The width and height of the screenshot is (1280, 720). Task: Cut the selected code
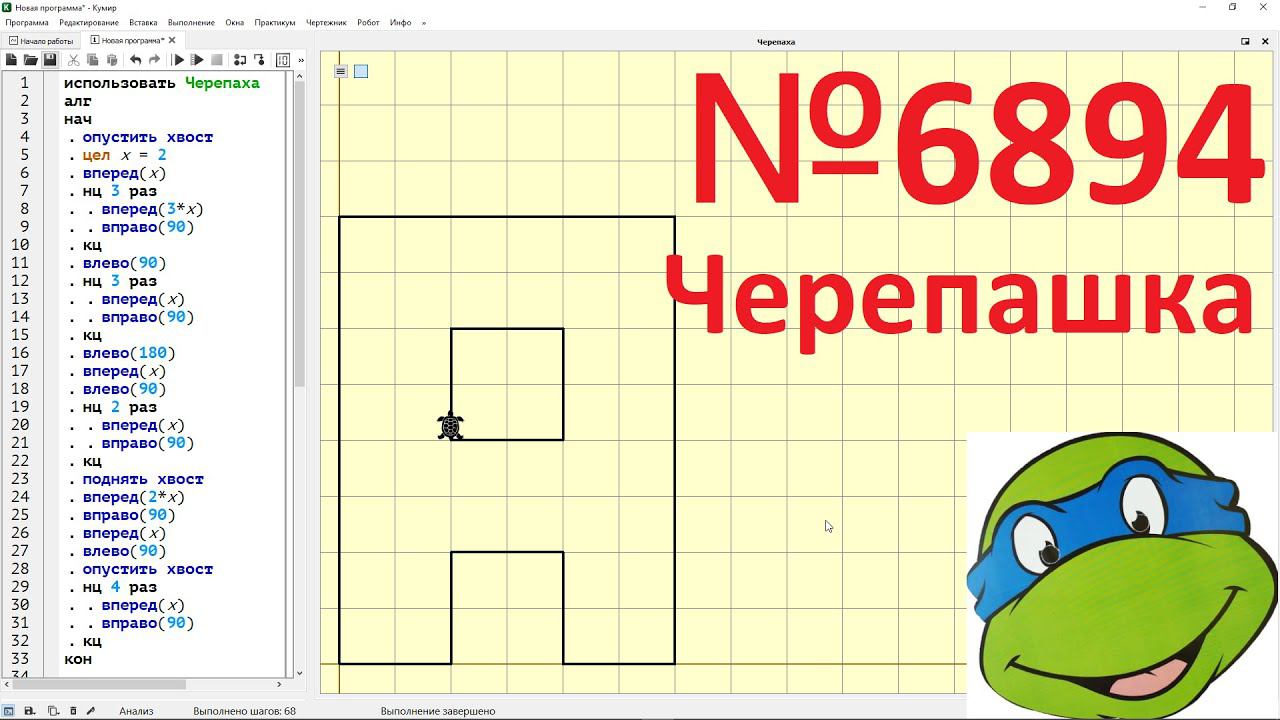click(74, 60)
